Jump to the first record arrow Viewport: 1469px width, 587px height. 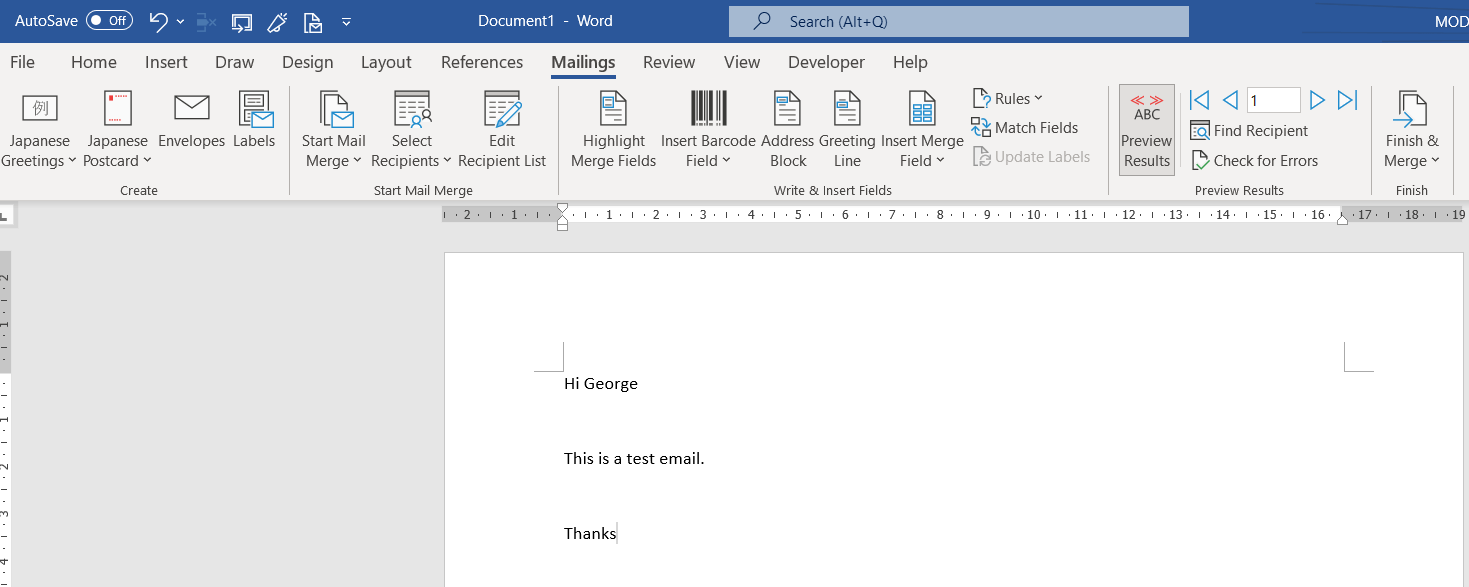coord(1199,100)
